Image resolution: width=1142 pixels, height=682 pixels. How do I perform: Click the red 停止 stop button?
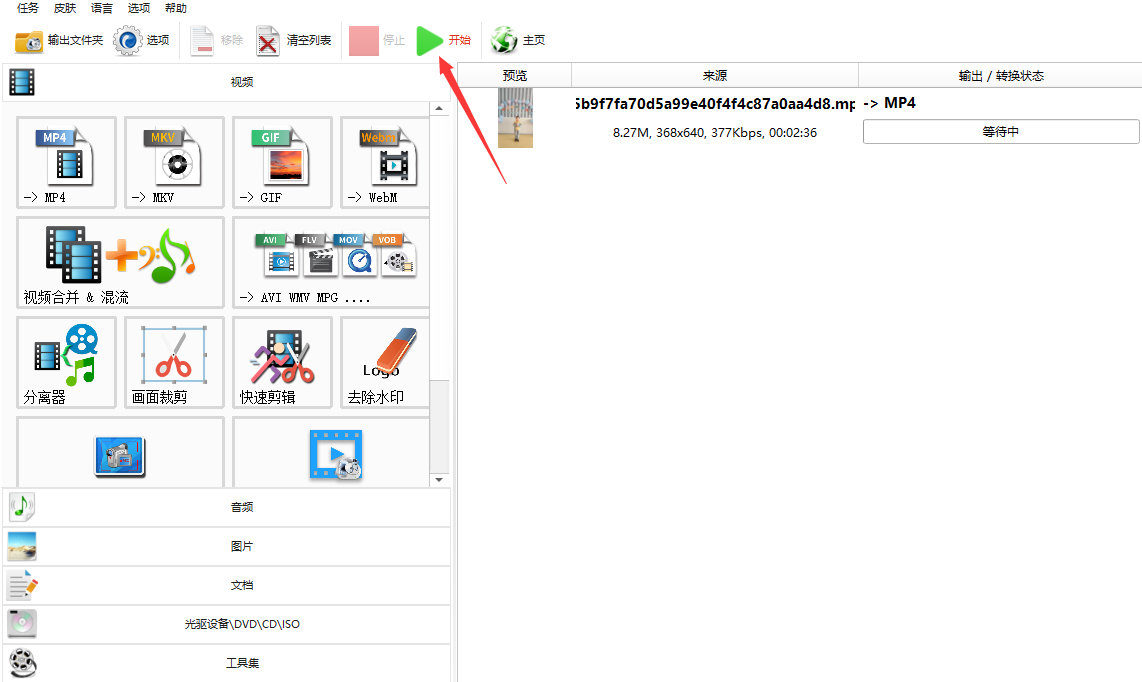tap(377, 41)
